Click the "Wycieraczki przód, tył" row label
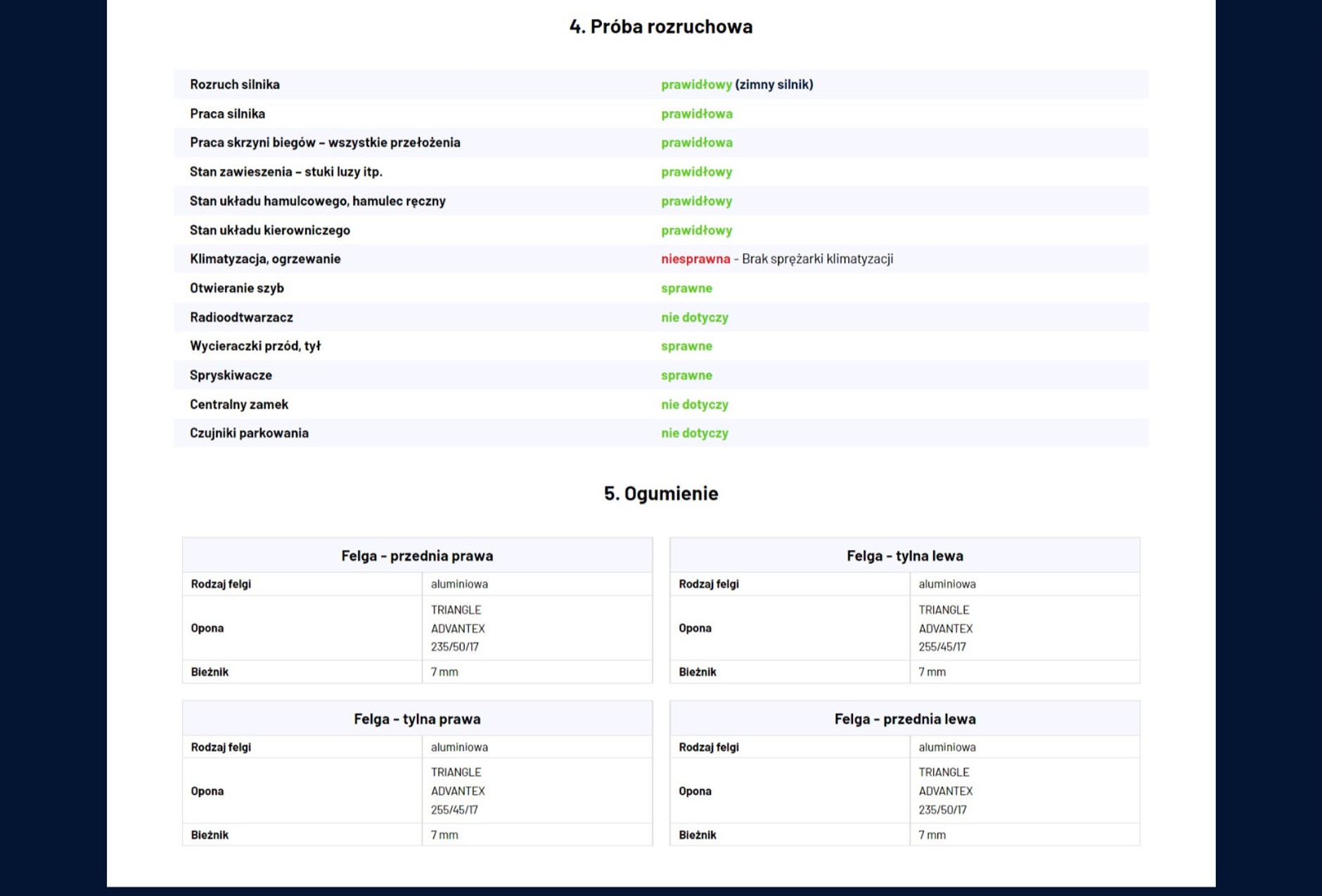1322x896 pixels. pos(255,346)
